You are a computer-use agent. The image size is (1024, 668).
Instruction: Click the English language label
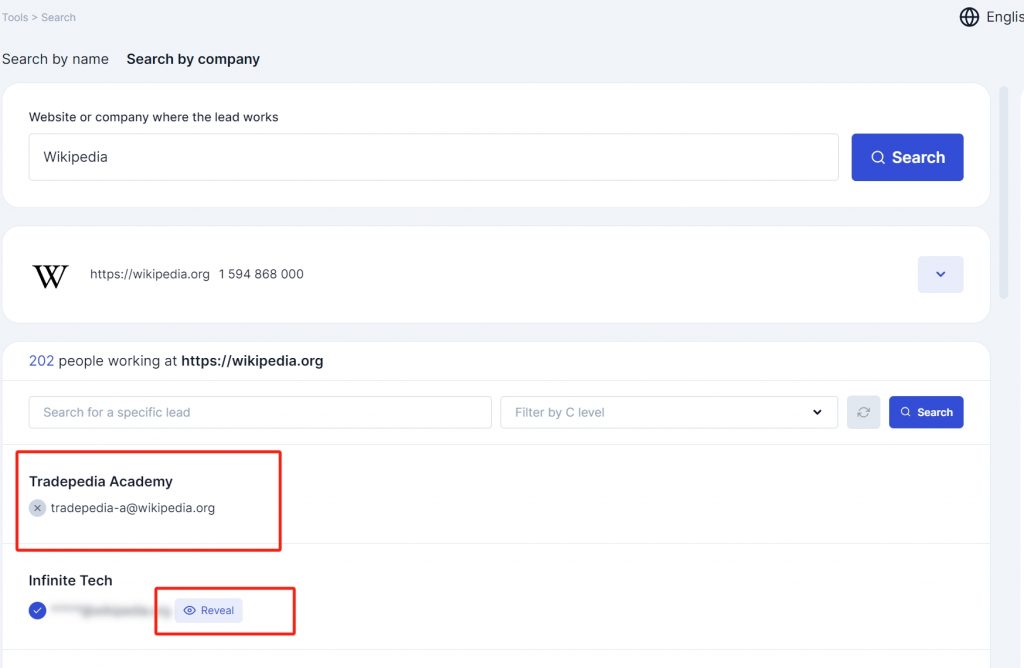coord(1004,17)
